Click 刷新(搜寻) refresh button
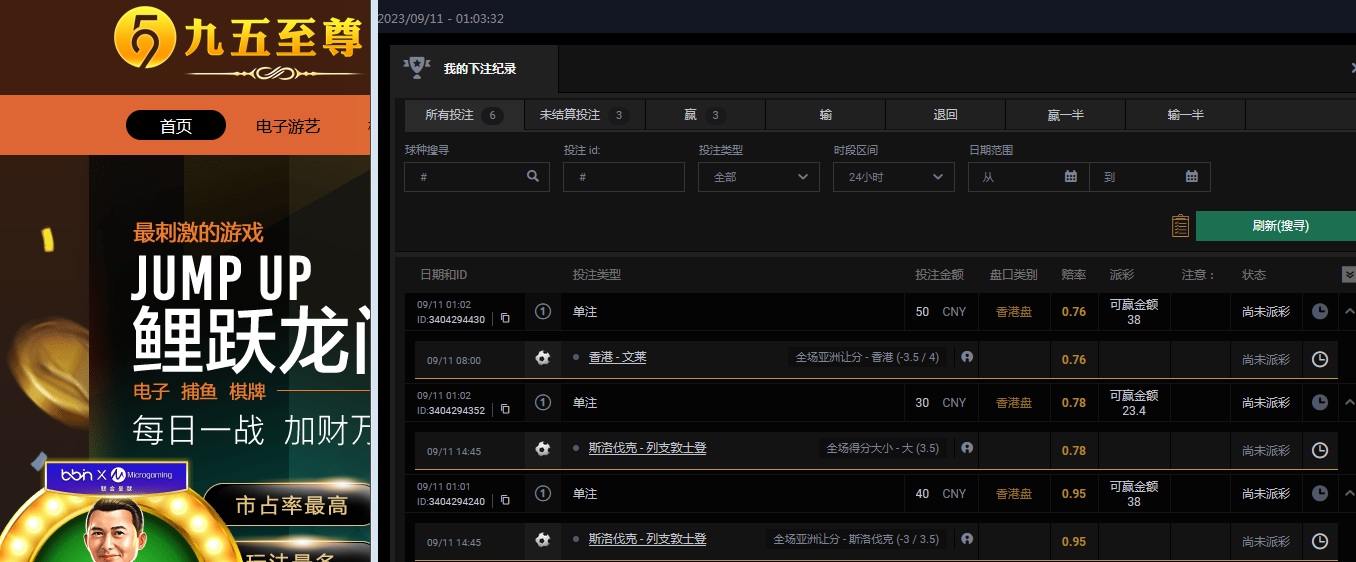 click(x=1276, y=226)
